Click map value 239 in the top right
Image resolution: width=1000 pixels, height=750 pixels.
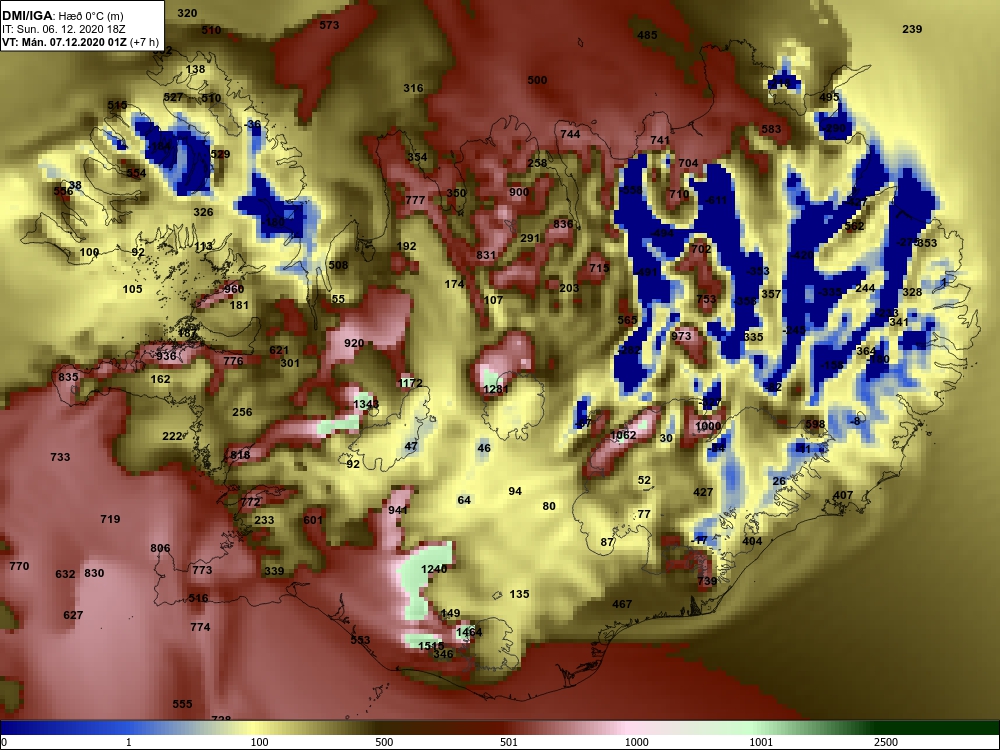tap(913, 29)
